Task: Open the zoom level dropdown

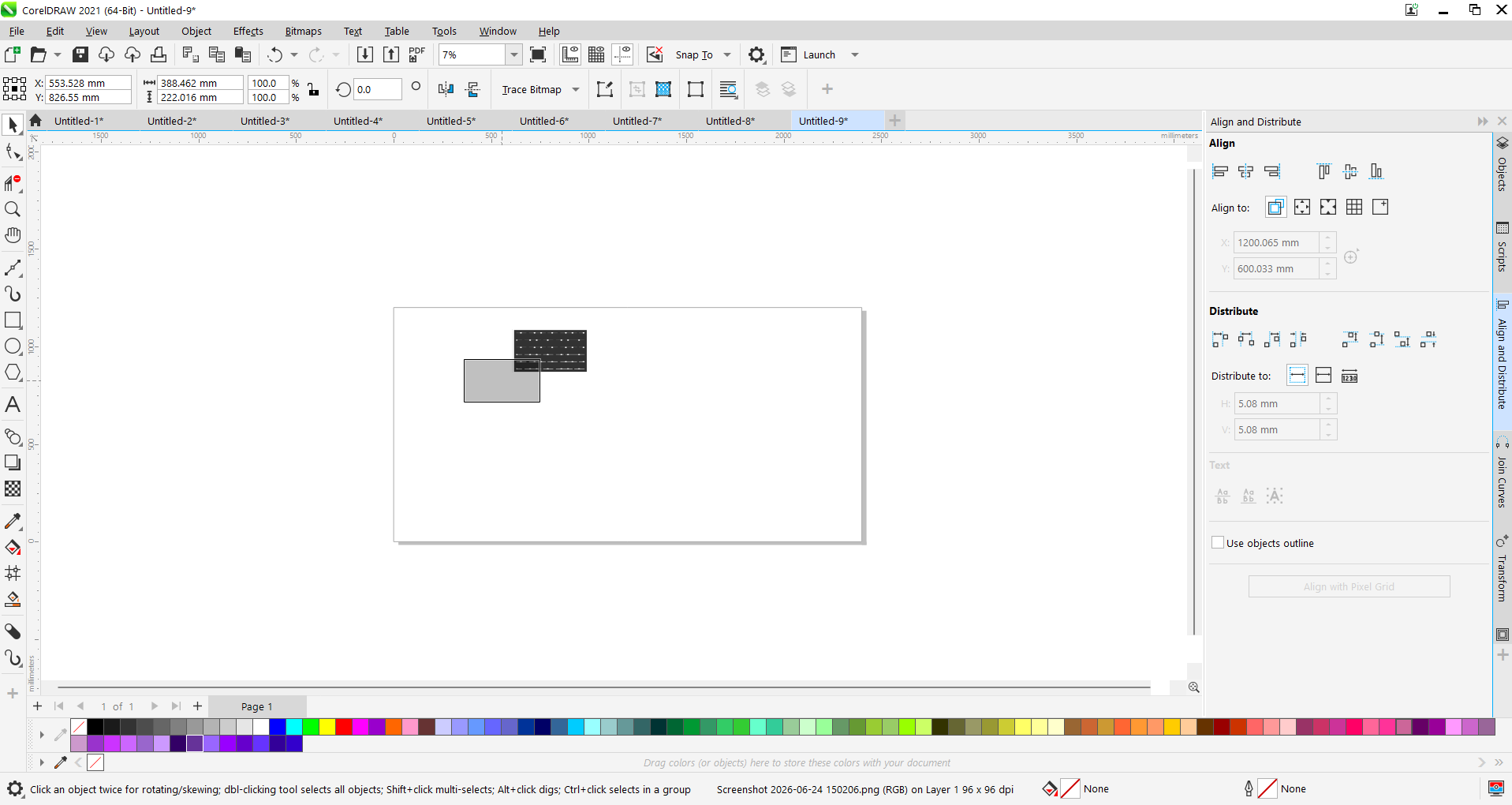Action: [x=514, y=54]
